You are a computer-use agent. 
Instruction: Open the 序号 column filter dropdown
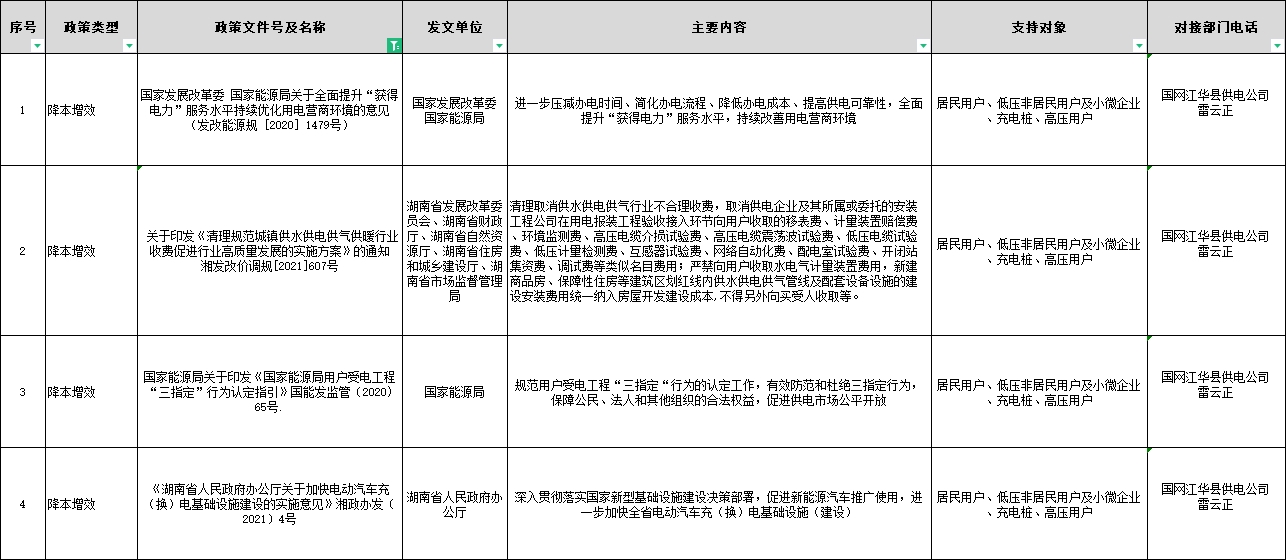pyautogui.click(x=37, y=46)
